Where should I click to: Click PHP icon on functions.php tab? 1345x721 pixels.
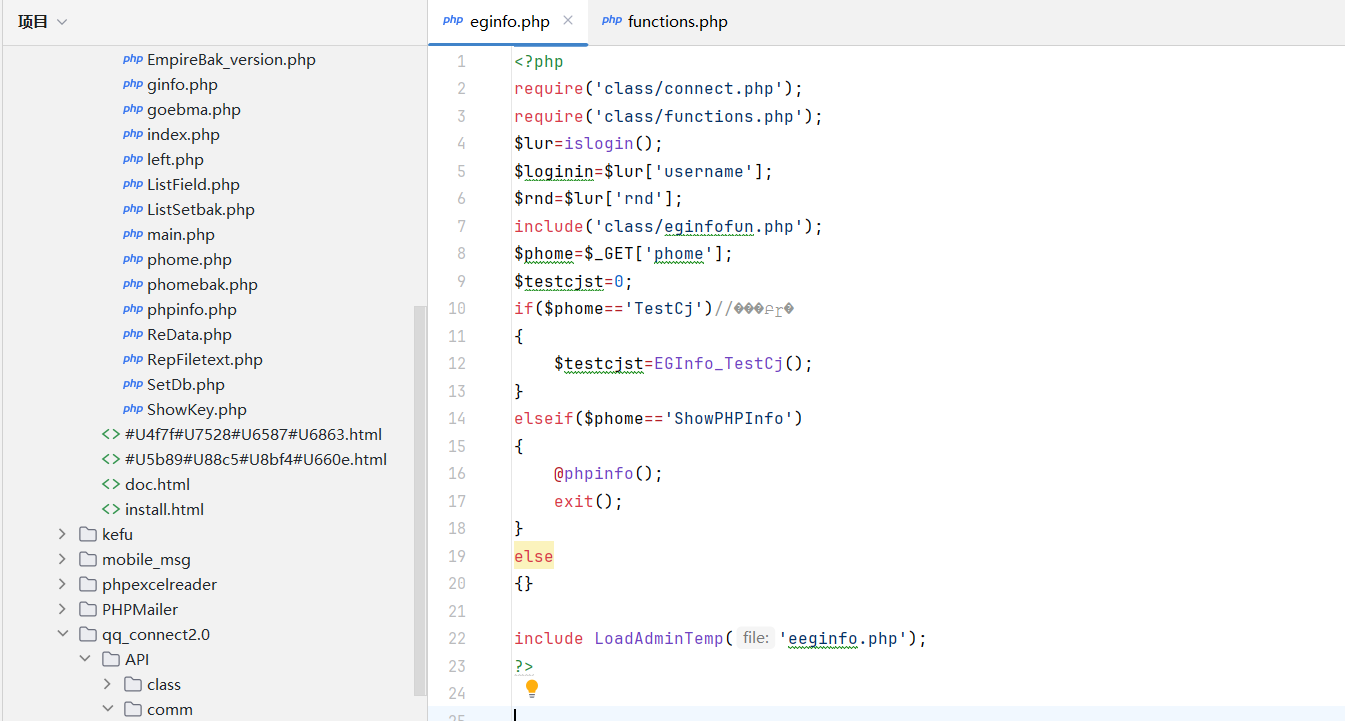[612, 21]
